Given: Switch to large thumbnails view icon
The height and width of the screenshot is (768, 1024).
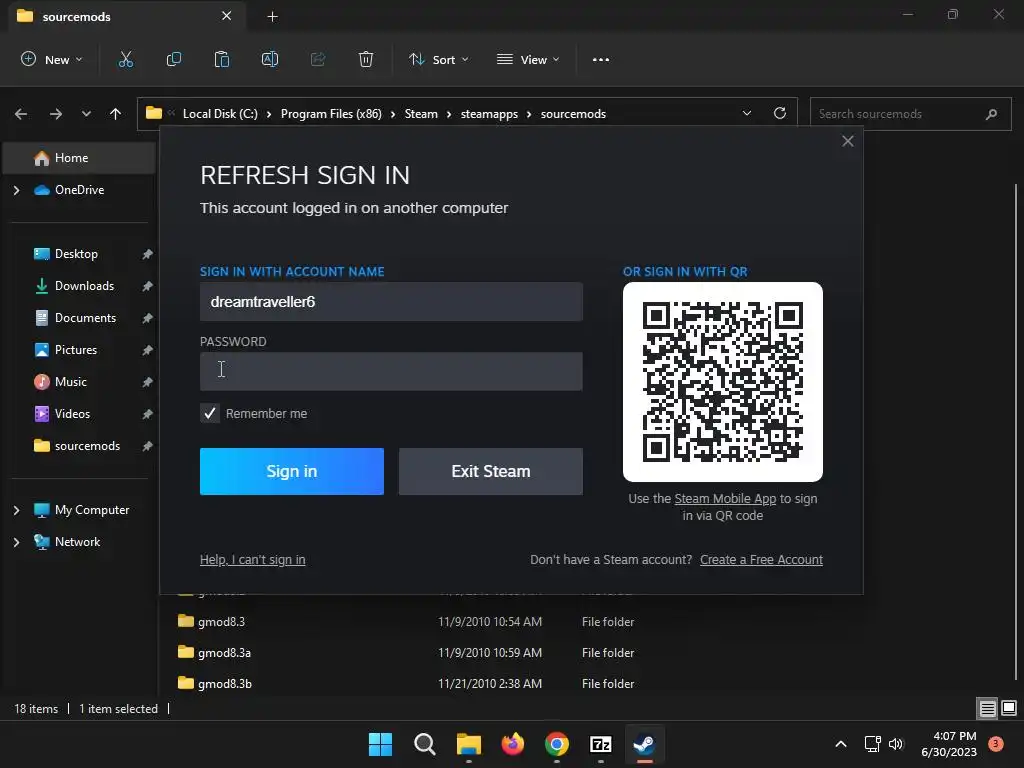Looking at the screenshot, I should coord(1009,709).
